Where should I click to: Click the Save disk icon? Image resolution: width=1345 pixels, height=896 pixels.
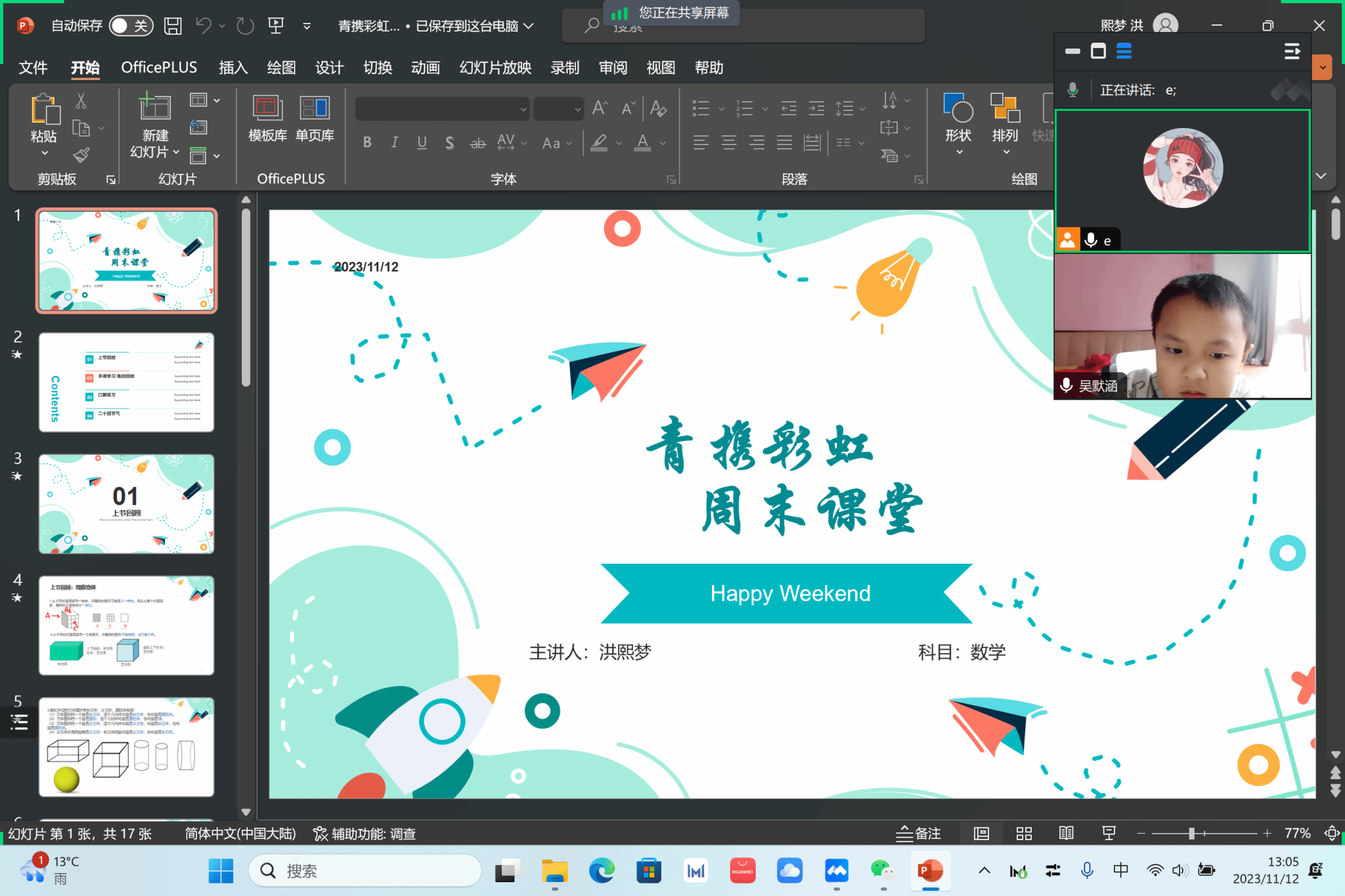pos(173,26)
